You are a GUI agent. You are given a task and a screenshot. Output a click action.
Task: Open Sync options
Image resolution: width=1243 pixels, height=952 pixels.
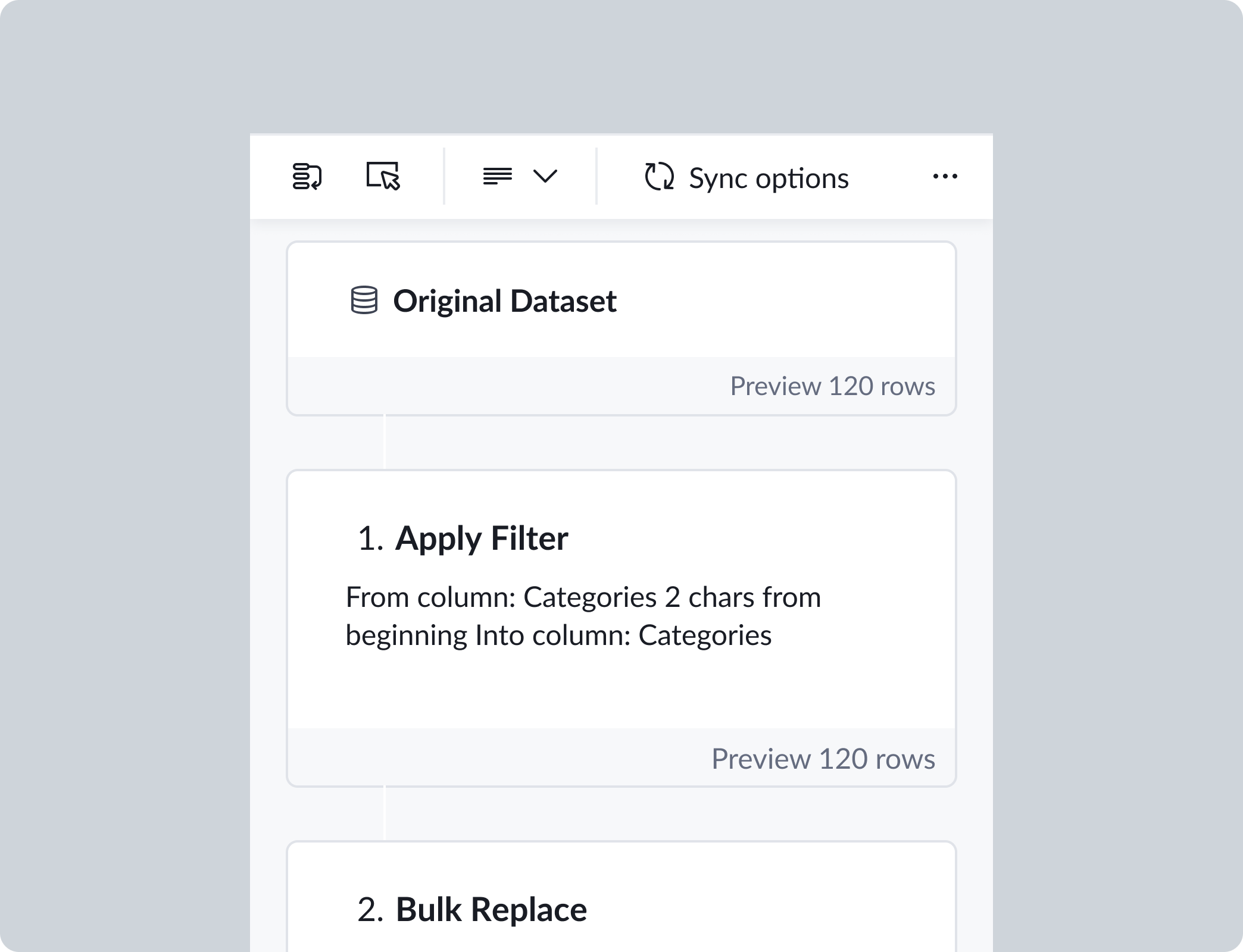768,178
